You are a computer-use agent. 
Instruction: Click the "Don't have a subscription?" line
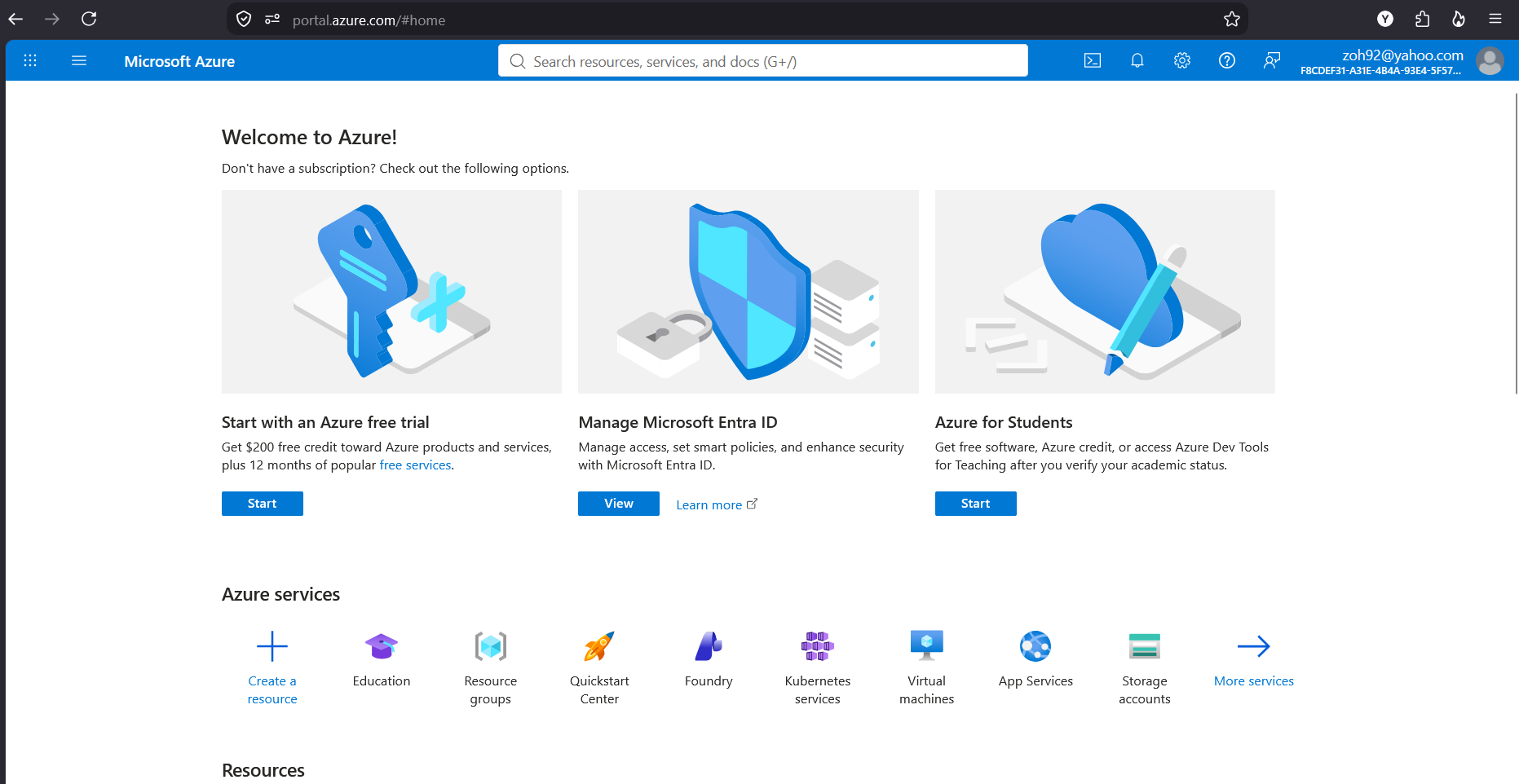coord(395,168)
